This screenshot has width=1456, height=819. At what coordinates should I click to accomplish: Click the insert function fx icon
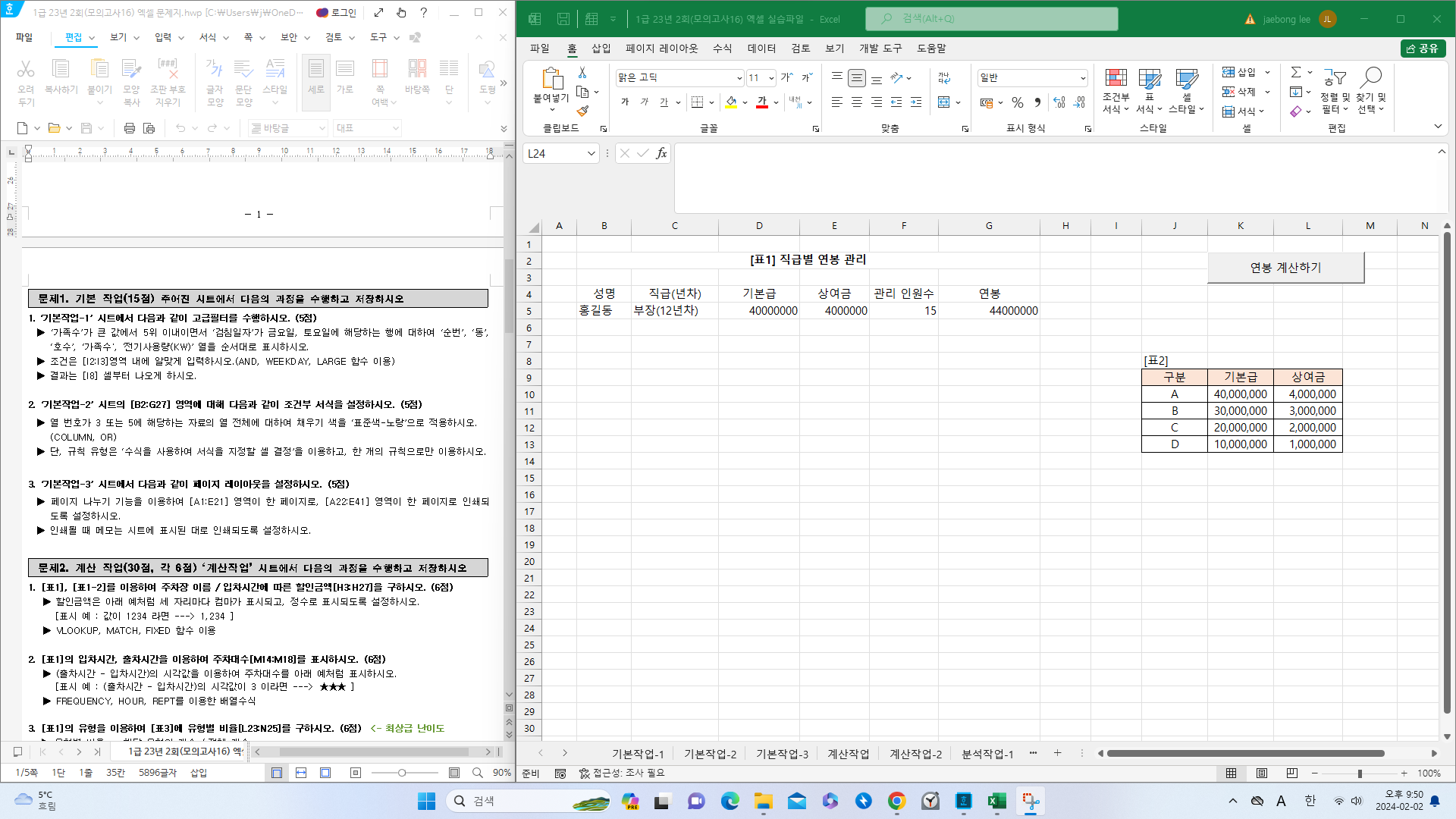click(661, 153)
